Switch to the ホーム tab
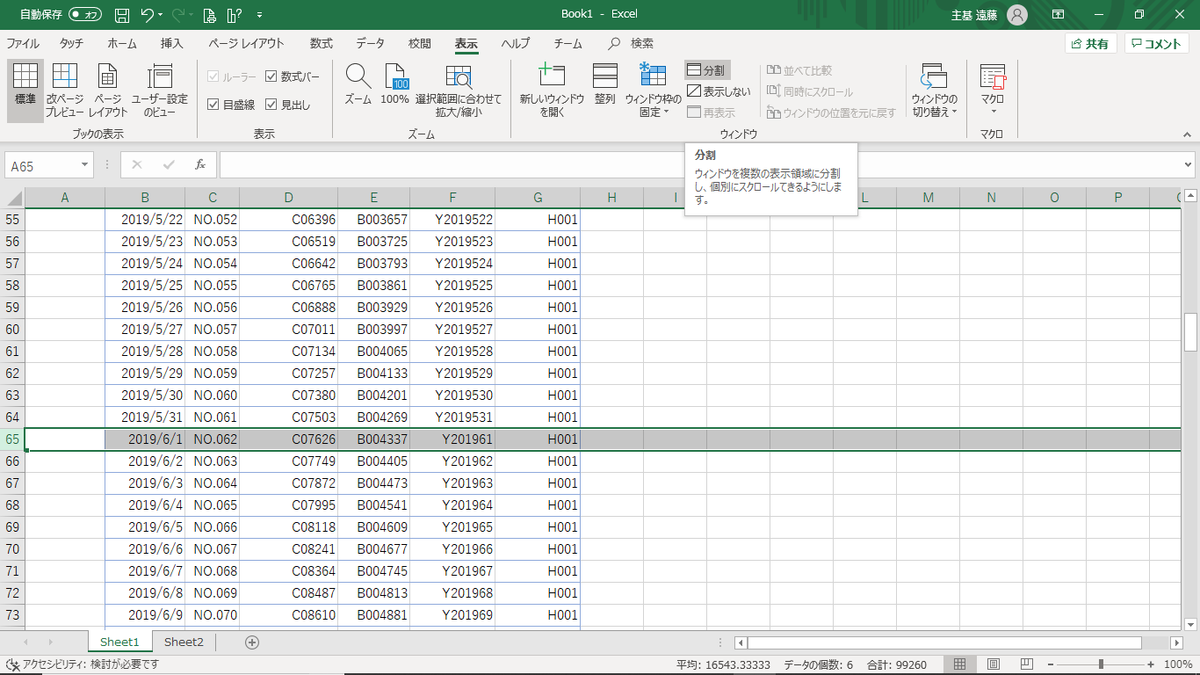Image resolution: width=1200 pixels, height=675 pixels. pos(122,44)
